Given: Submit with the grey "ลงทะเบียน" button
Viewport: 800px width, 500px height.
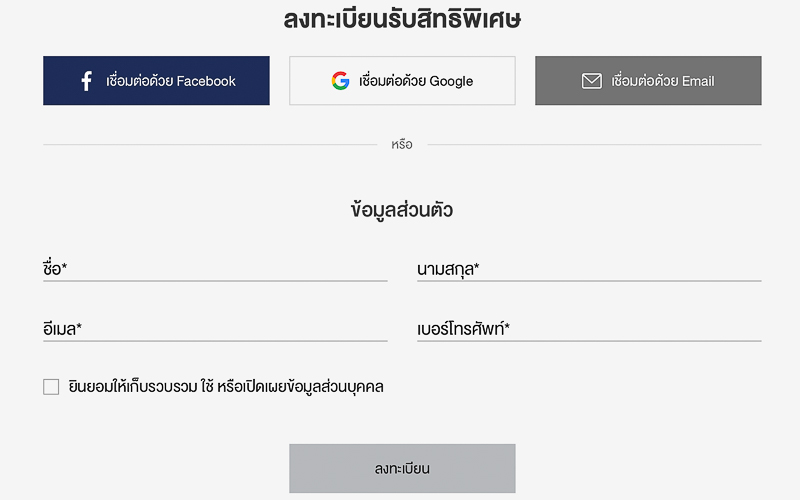Looking at the screenshot, I should (x=402, y=468).
